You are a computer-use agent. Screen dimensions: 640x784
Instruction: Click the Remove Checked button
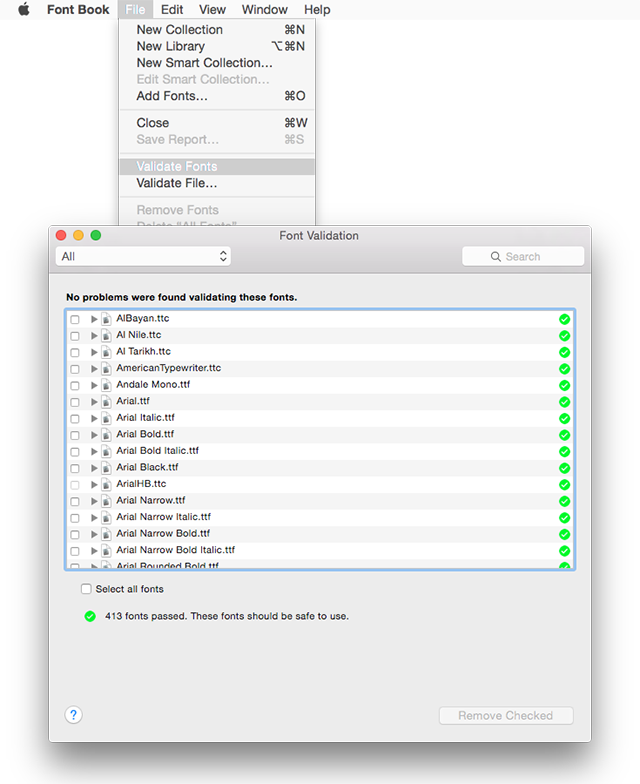[x=506, y=716]
